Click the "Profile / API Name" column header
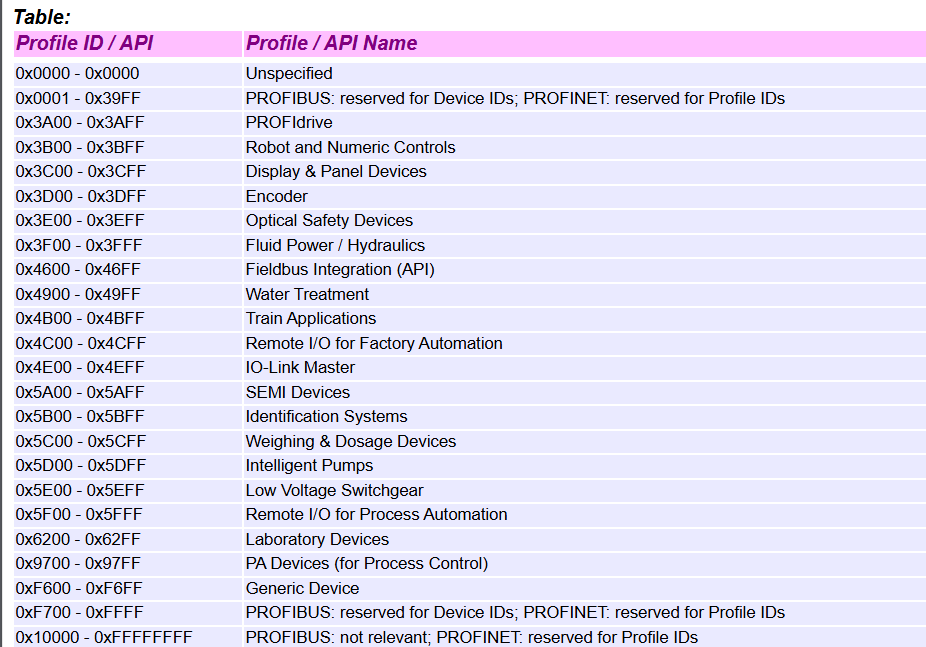 point(332,43)
